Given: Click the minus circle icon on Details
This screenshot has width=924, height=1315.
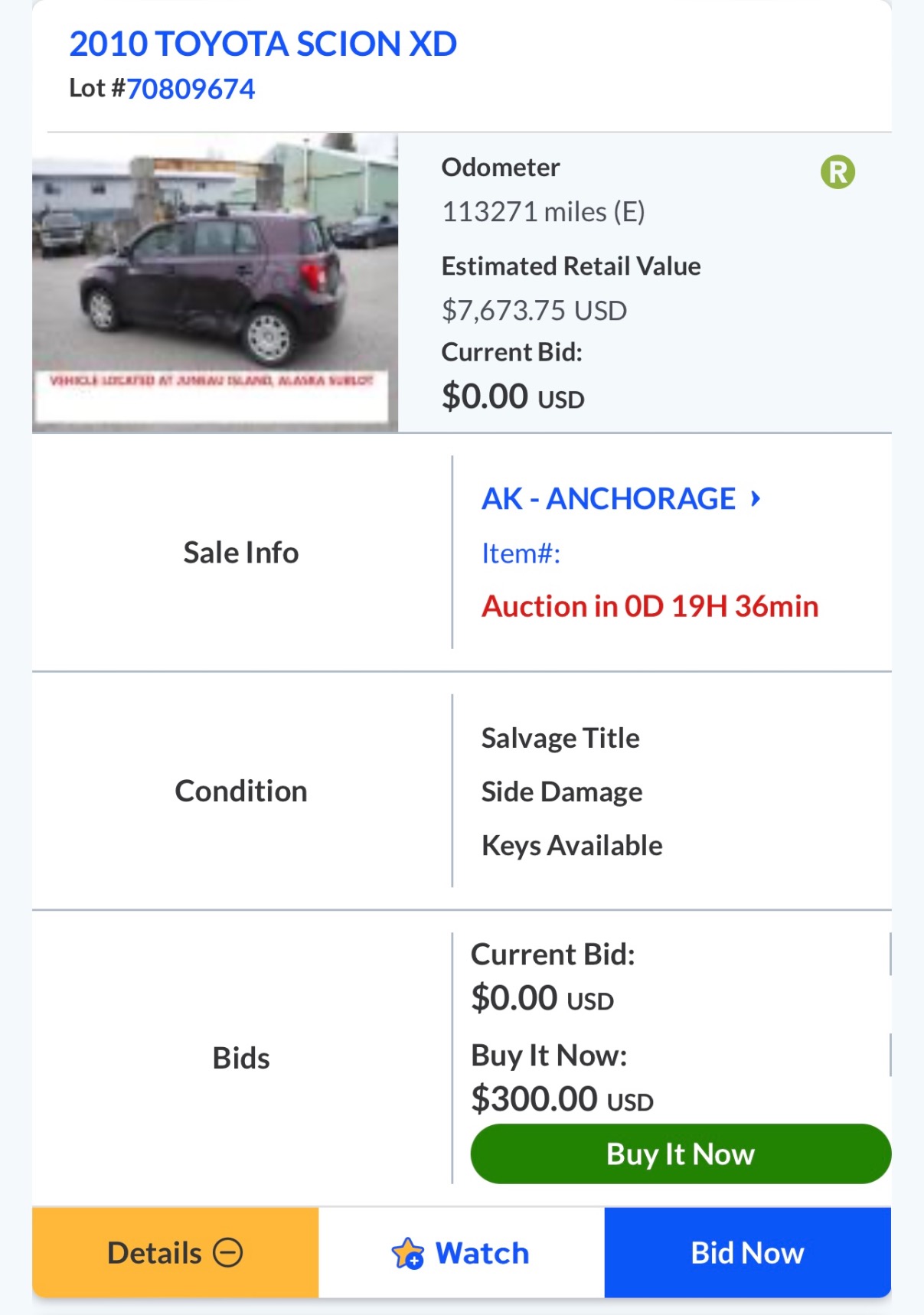Looking at the screenshot, I should [x=227, y=1253].
